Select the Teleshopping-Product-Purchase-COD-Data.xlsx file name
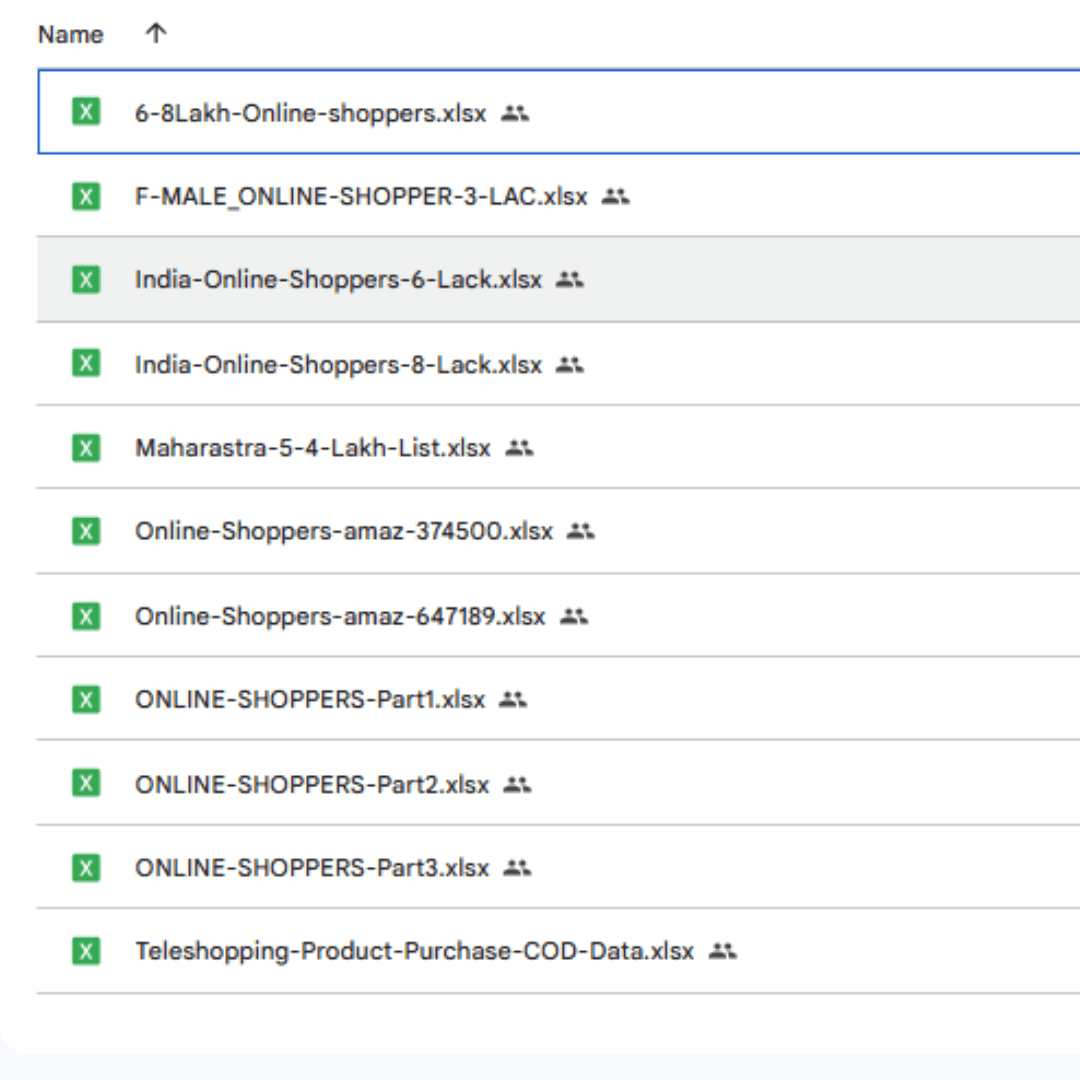Screen dimensions: 1080x1080 pos(414,951)
